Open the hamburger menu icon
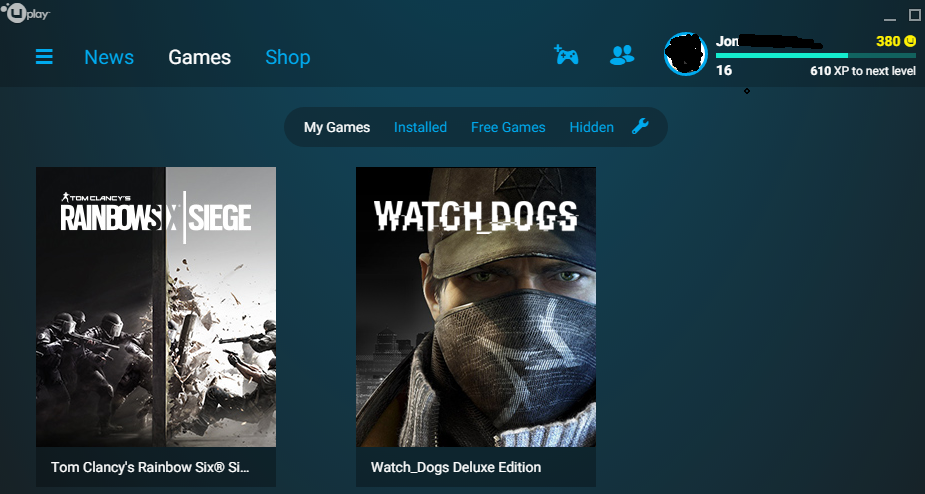Screen dimensions: 925x494 44,57
